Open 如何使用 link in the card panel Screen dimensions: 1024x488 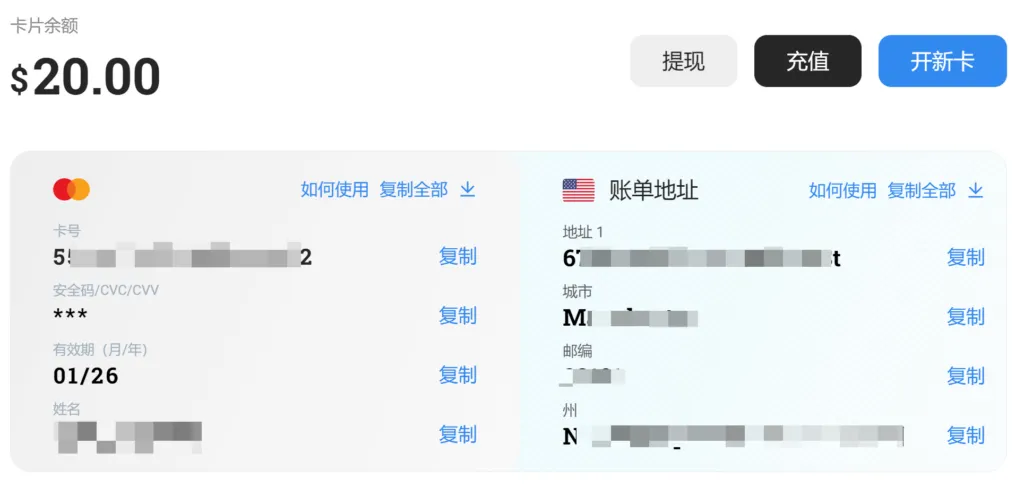tap(335, 190)
